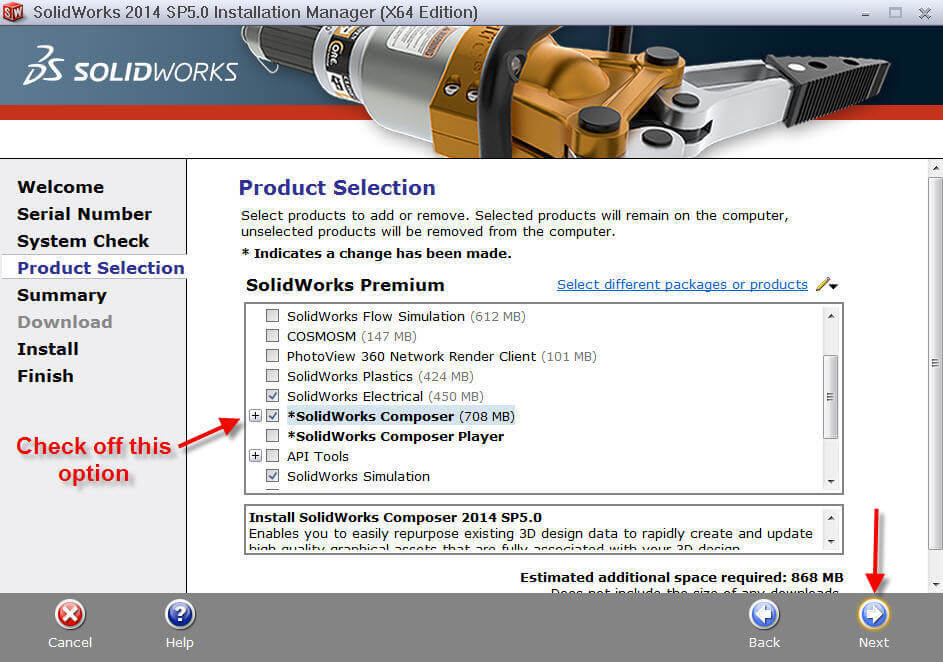Select SolidWorks Electrical row text
This screenshot has width=943, height=662.
[x=385, y=396]
